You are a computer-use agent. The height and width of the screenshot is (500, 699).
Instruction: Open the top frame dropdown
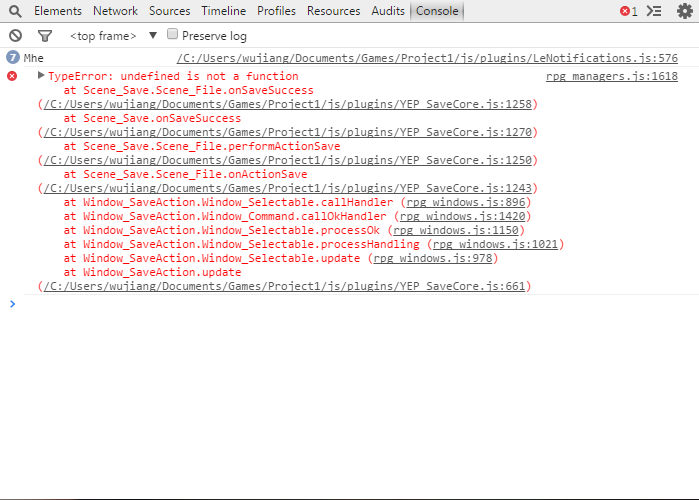coord(113,36)
